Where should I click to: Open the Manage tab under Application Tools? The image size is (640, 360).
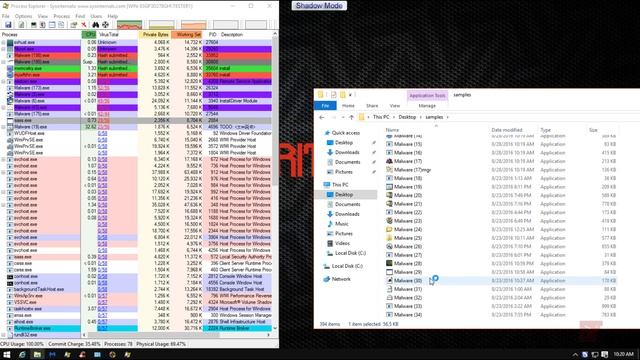(427, 106)
